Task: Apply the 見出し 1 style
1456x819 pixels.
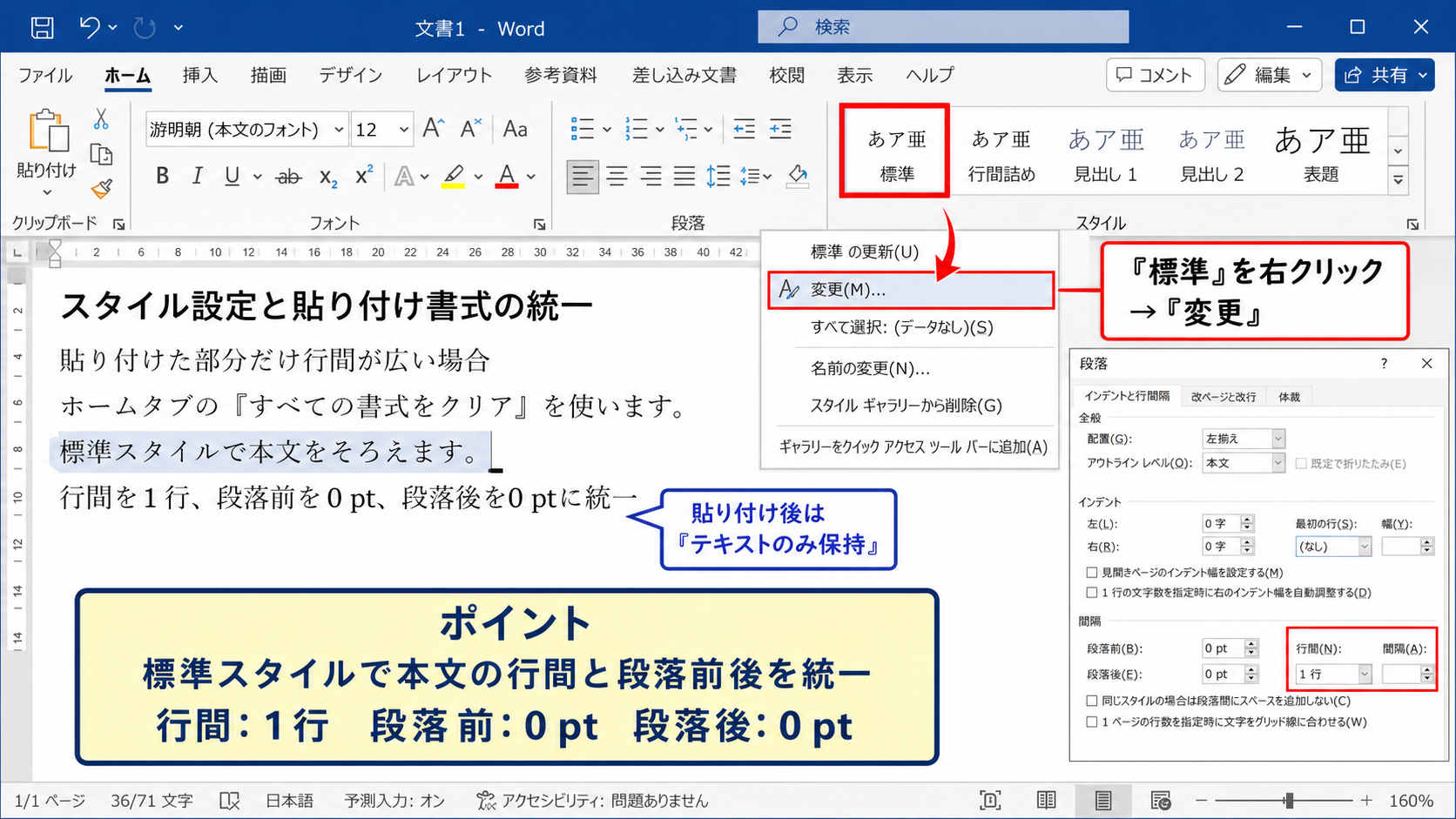Action: [x=1106, y=153]
